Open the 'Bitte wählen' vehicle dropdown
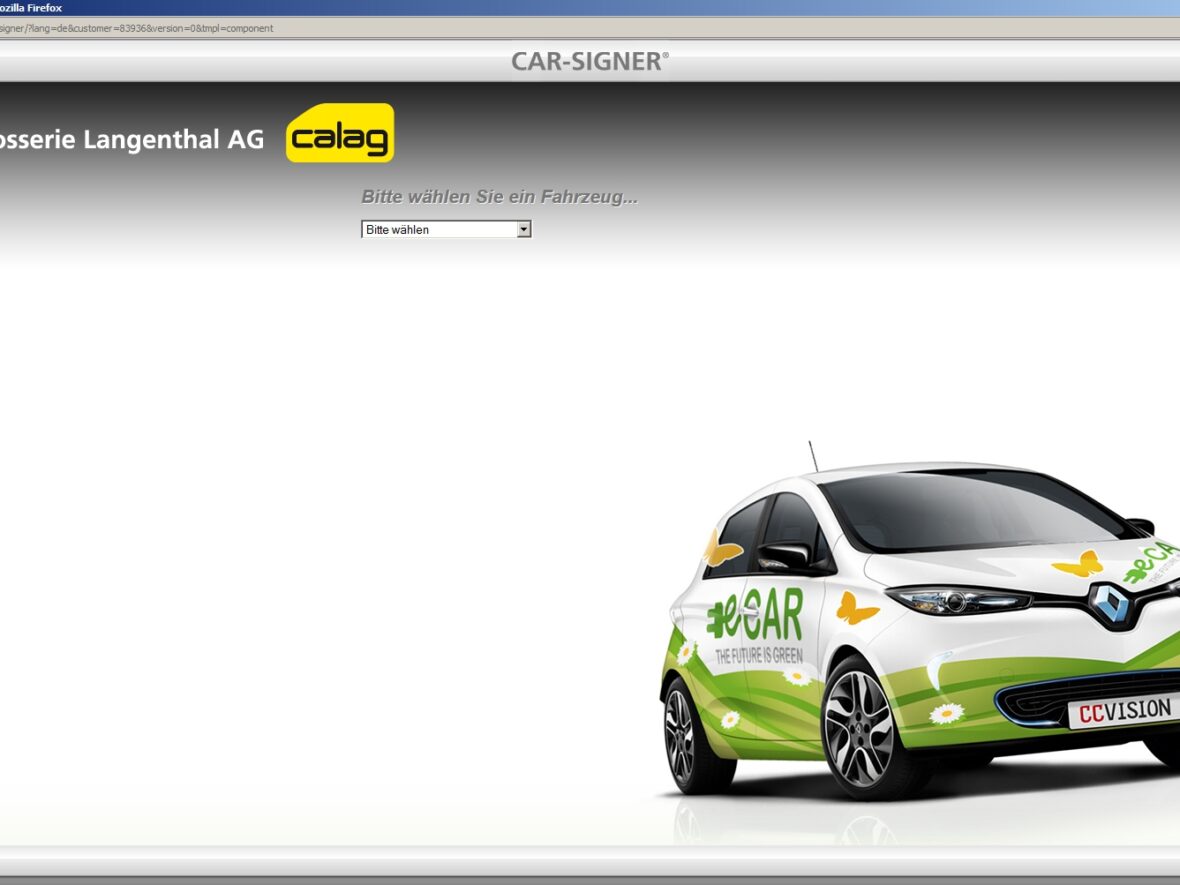1180x885 pixels. coord(438,230)
